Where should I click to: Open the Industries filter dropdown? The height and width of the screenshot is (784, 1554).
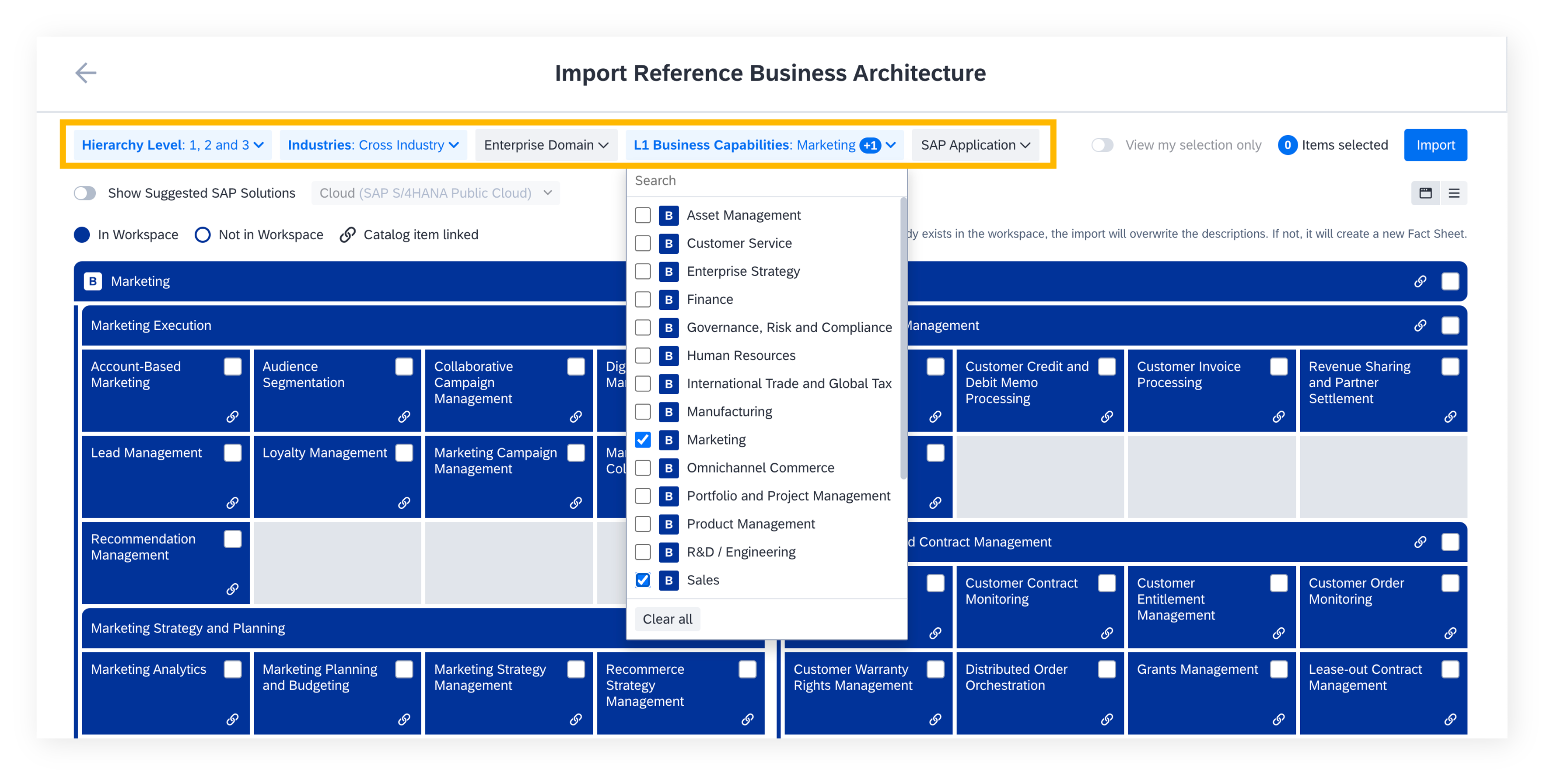coord(374,145)
